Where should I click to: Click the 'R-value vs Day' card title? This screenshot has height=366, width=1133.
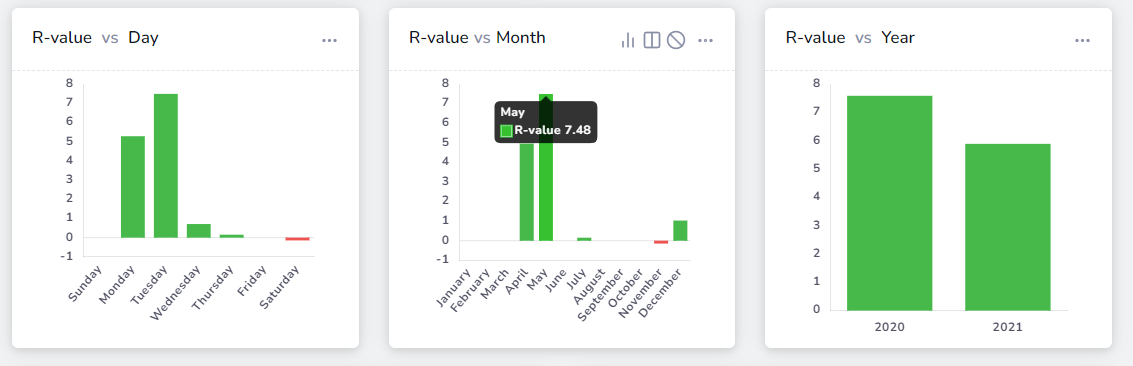pyautogui.click(x=95, y=38)
